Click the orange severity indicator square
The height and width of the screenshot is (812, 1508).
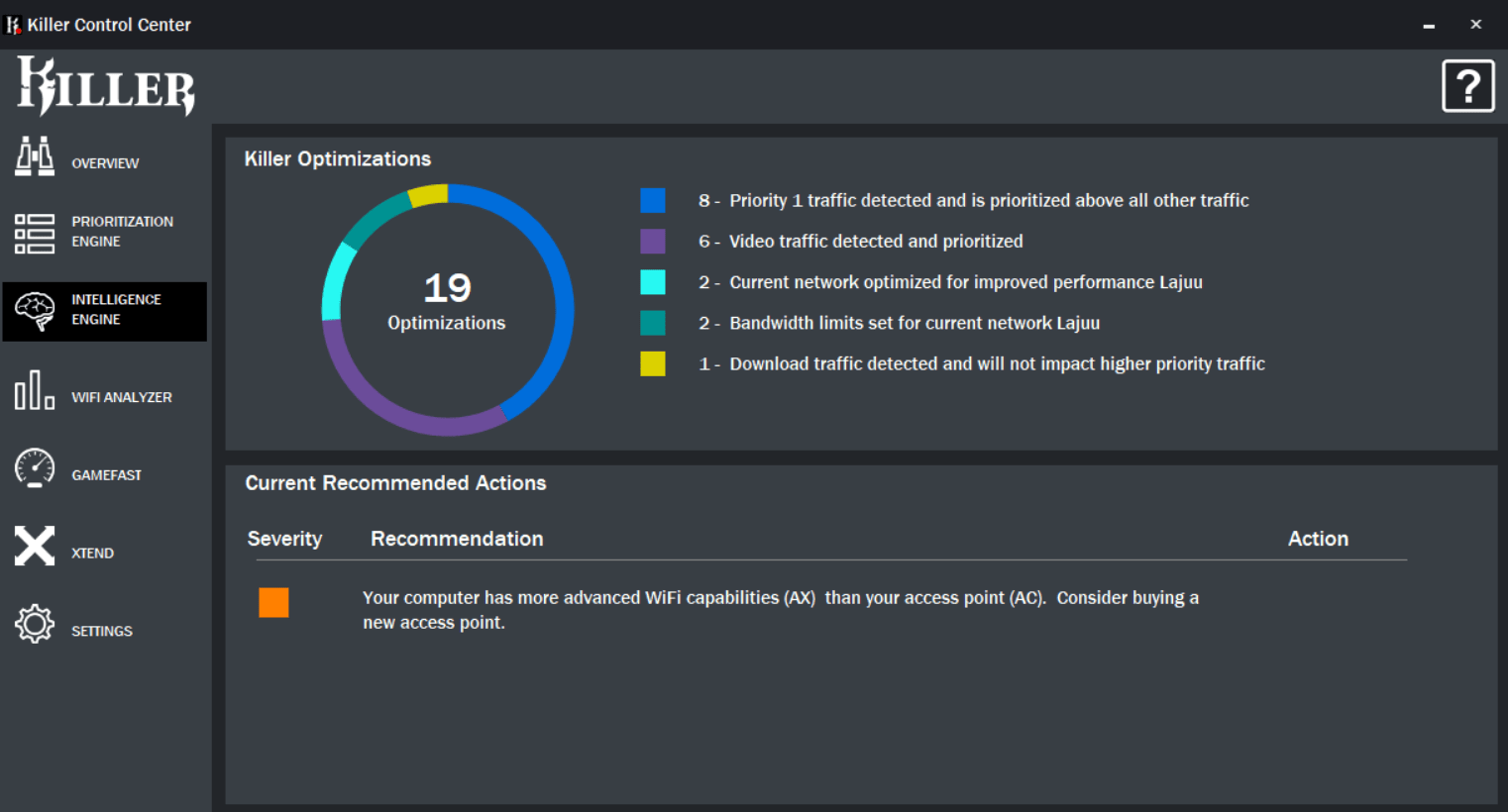click(273, 602)
